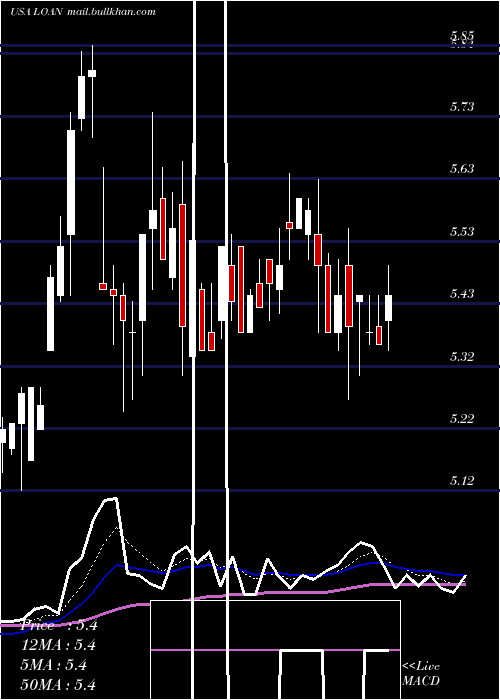
Task: Click the tallest white candlestick near 5.73
Action: pos(71,182)
